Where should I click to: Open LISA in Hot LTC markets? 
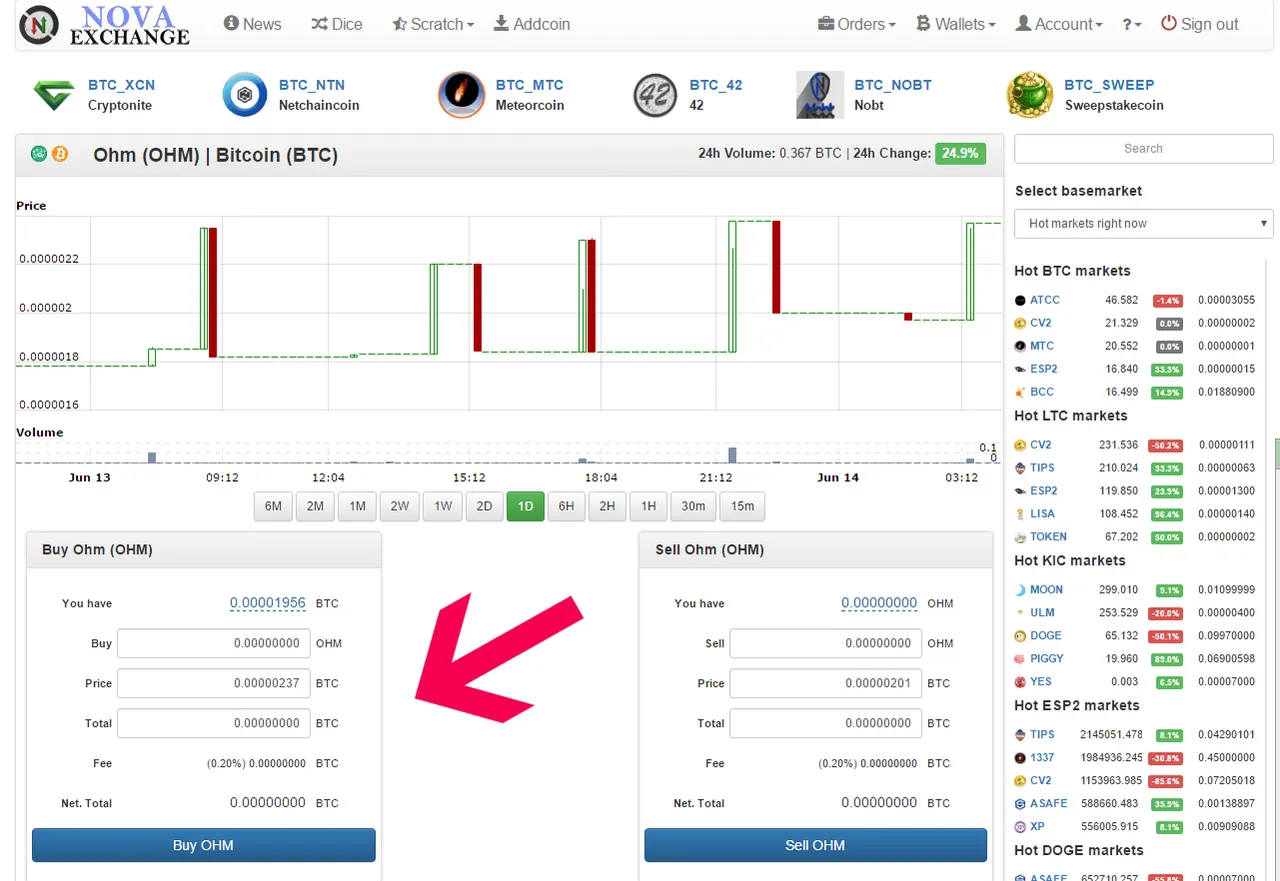pyautogui.click(x=1042, y=514)
